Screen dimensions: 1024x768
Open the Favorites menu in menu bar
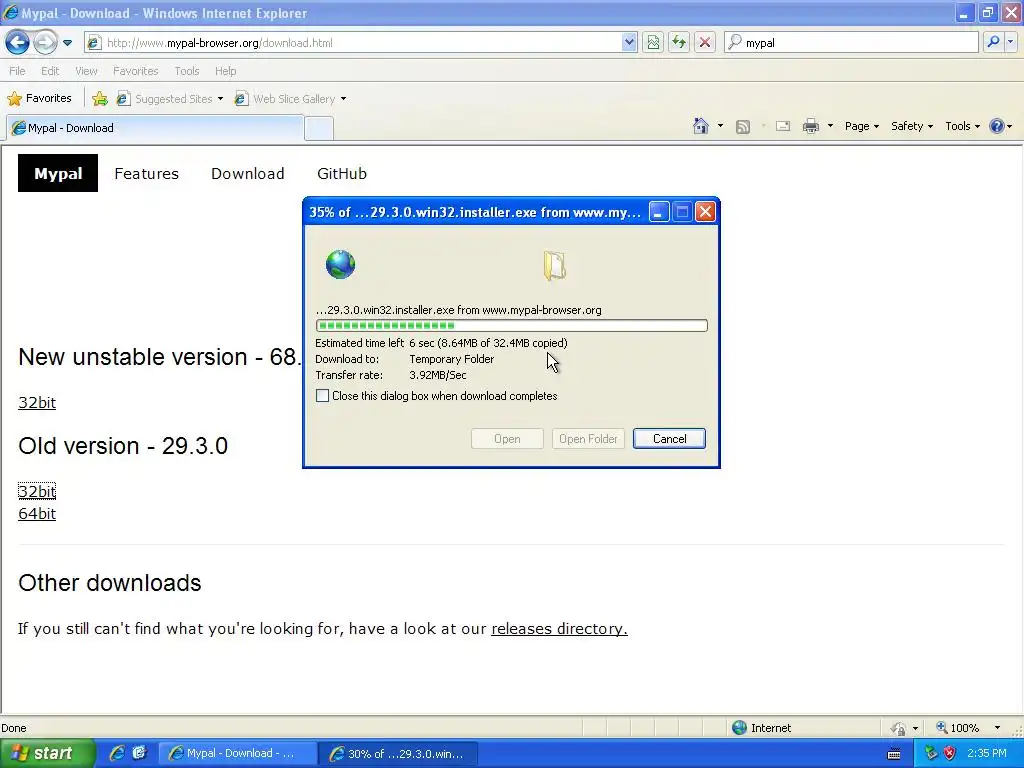pos(135,71)
